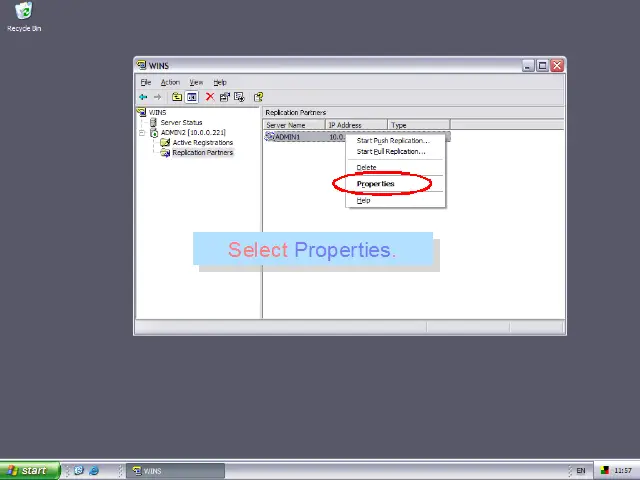The image size is (640, 480).
Task: Click the Export List toolbar icon
Action: [239, 97]
